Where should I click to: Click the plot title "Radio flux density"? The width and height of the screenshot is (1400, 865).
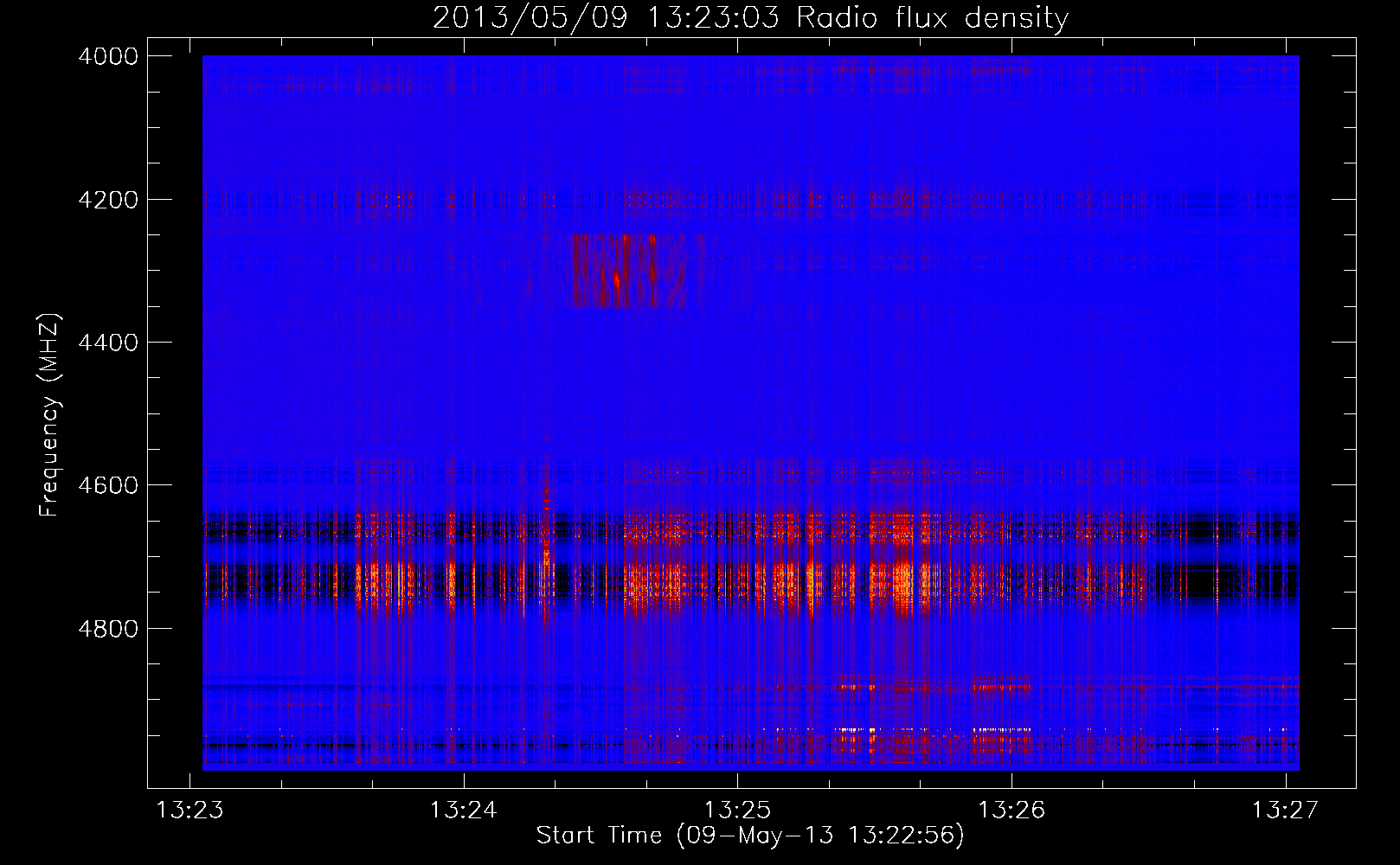pyautogui.click(x=932, y=17)
